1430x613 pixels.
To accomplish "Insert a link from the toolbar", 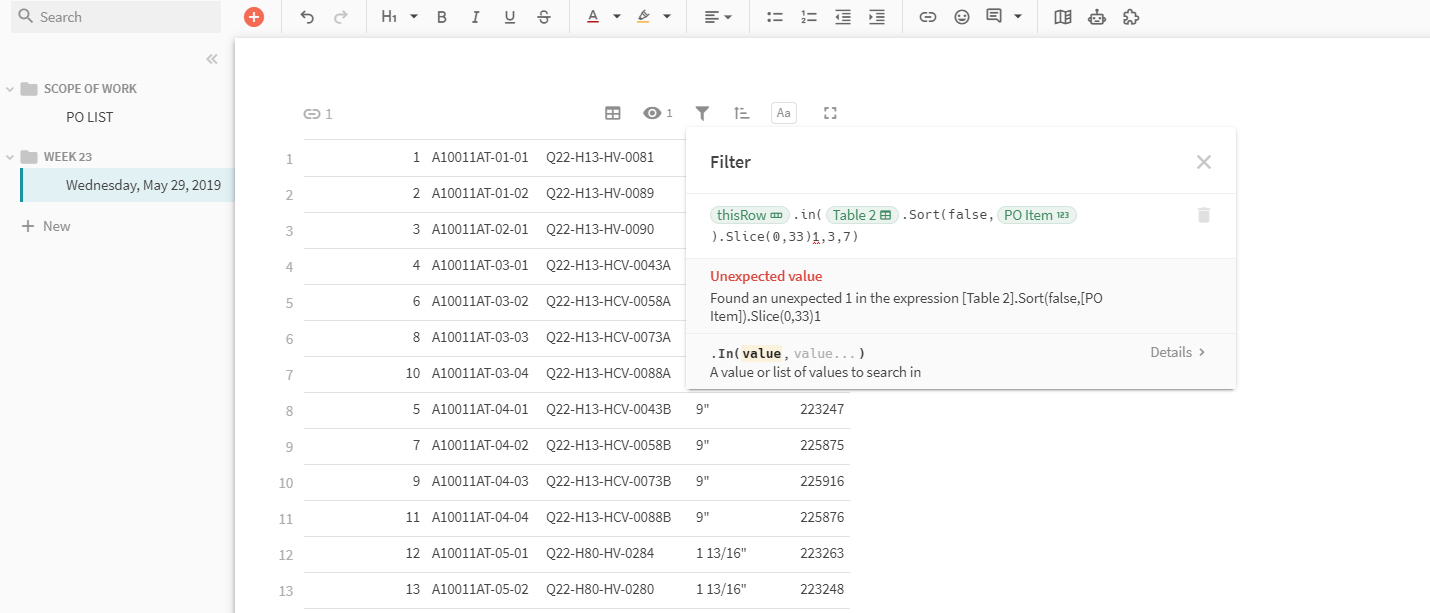I will 928,17.
